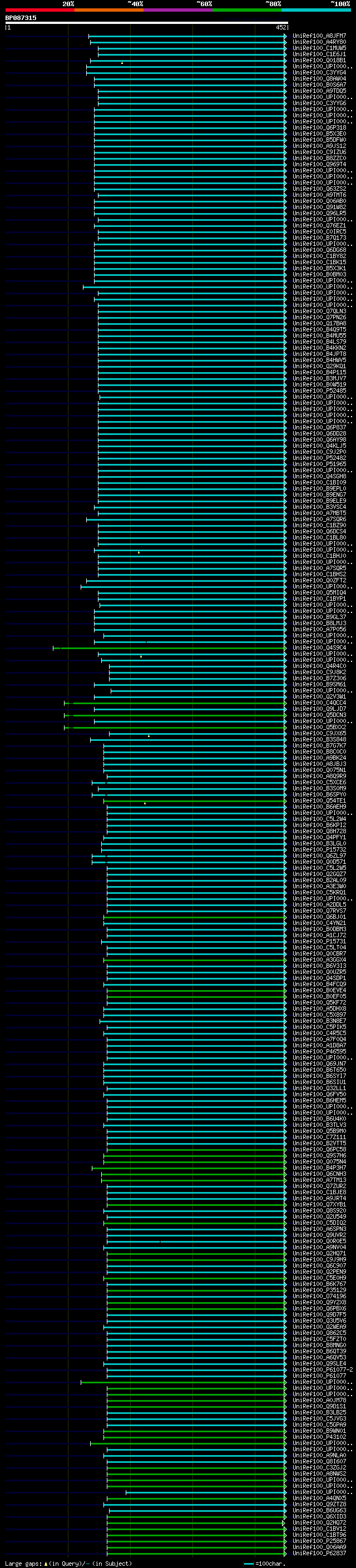Click the white query sequence ruler bar

click(x=147, y=22)
